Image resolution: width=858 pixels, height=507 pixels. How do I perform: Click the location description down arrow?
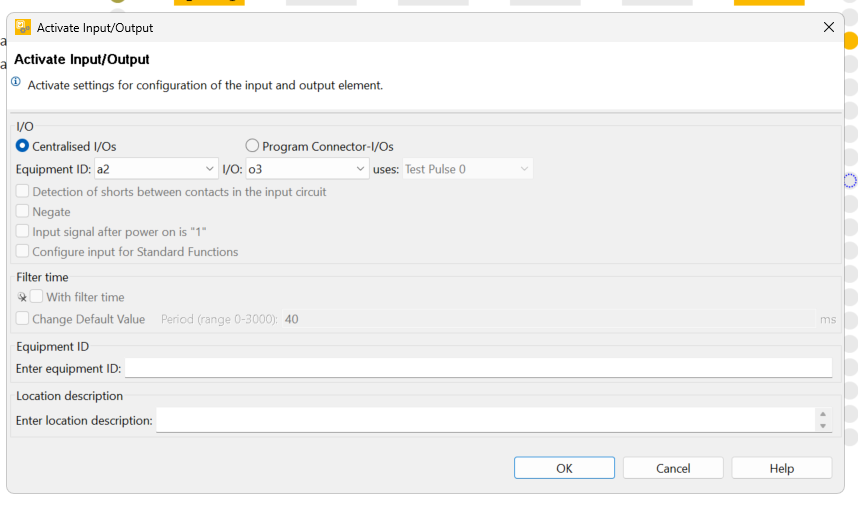pos(823,426)
